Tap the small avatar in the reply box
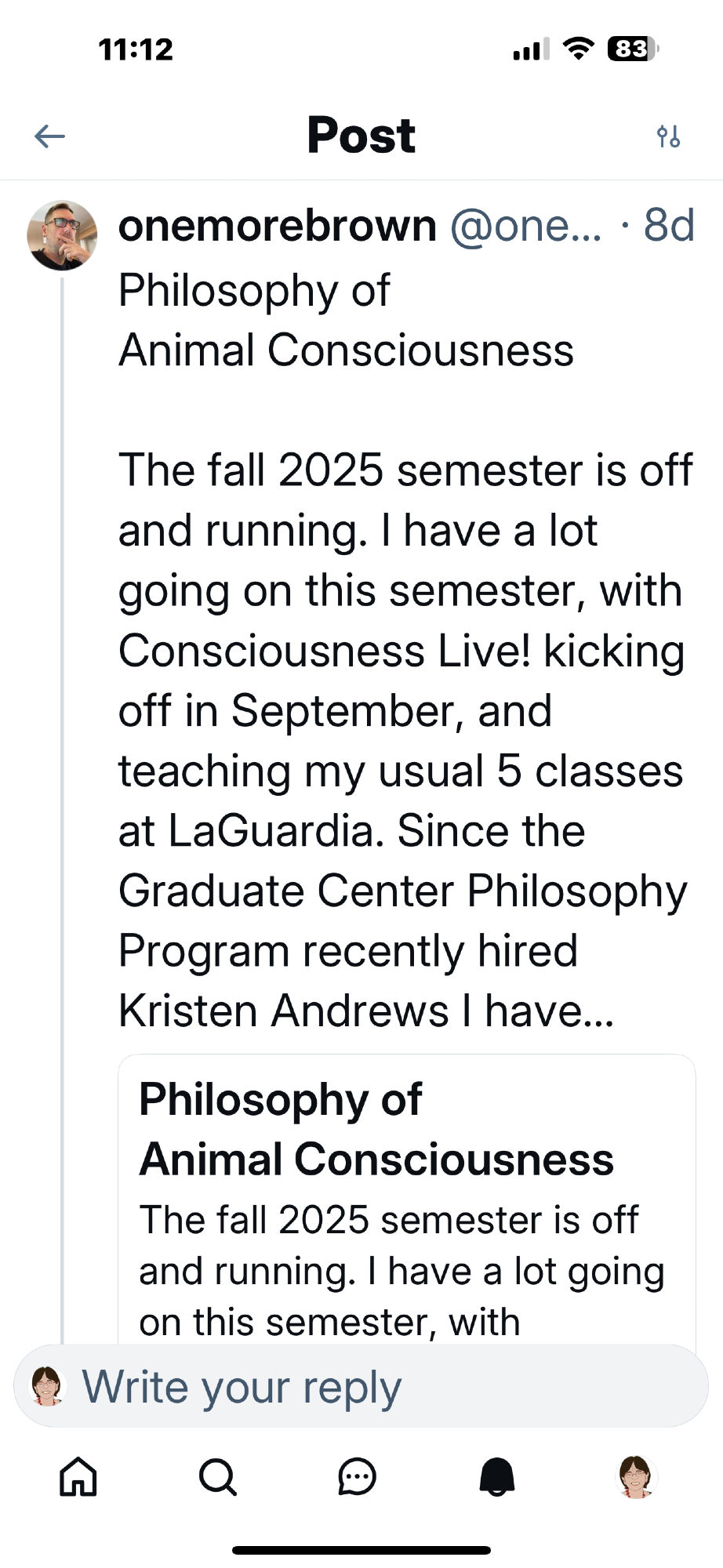Image resolution: width=723 pixels, height=1568 pixels. 48,1386
